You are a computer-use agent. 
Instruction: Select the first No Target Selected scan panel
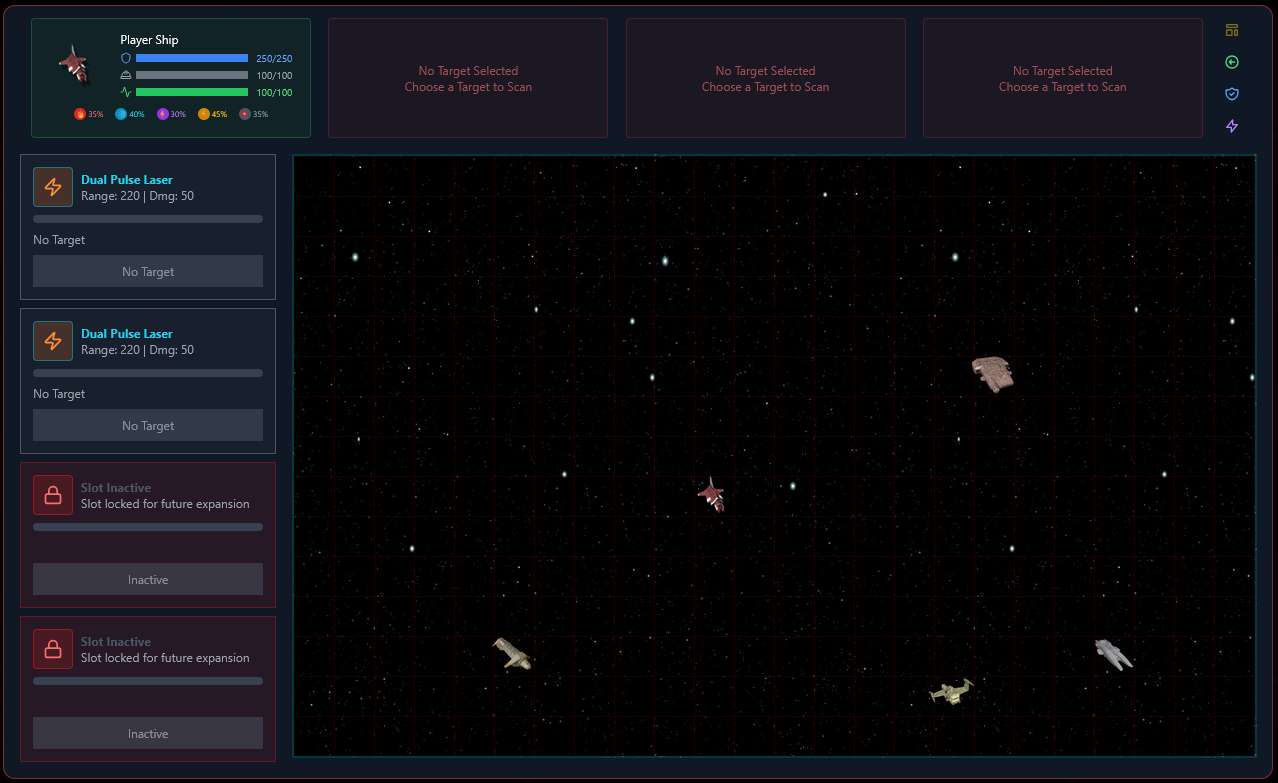[468, 78]
